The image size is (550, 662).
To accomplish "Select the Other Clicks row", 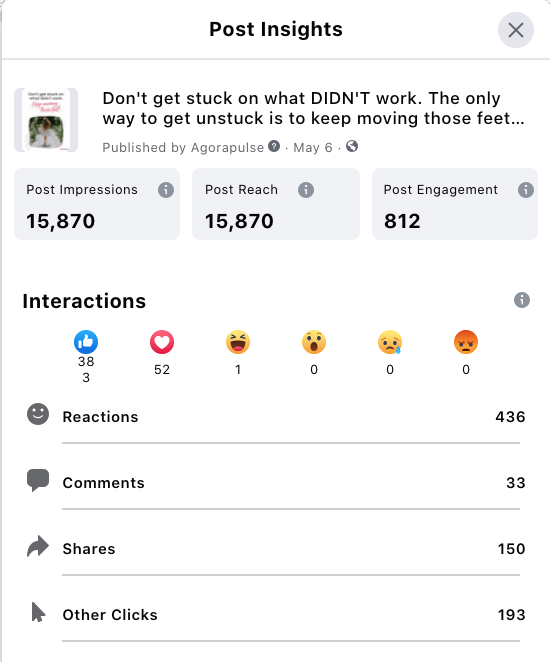I will [x=274, y=614].
